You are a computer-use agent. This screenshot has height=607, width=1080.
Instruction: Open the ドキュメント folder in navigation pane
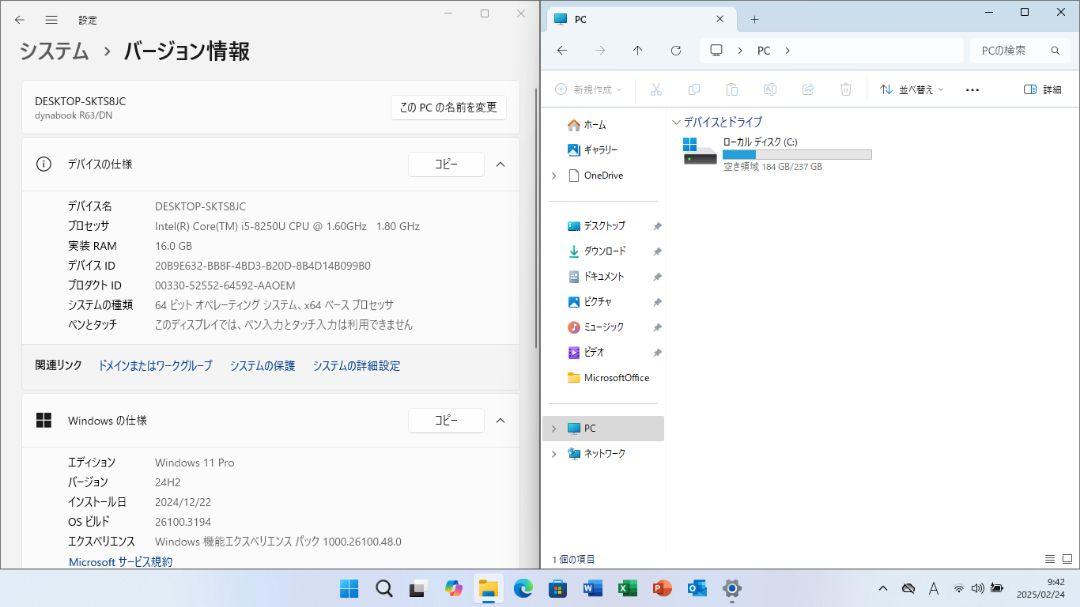596,277
